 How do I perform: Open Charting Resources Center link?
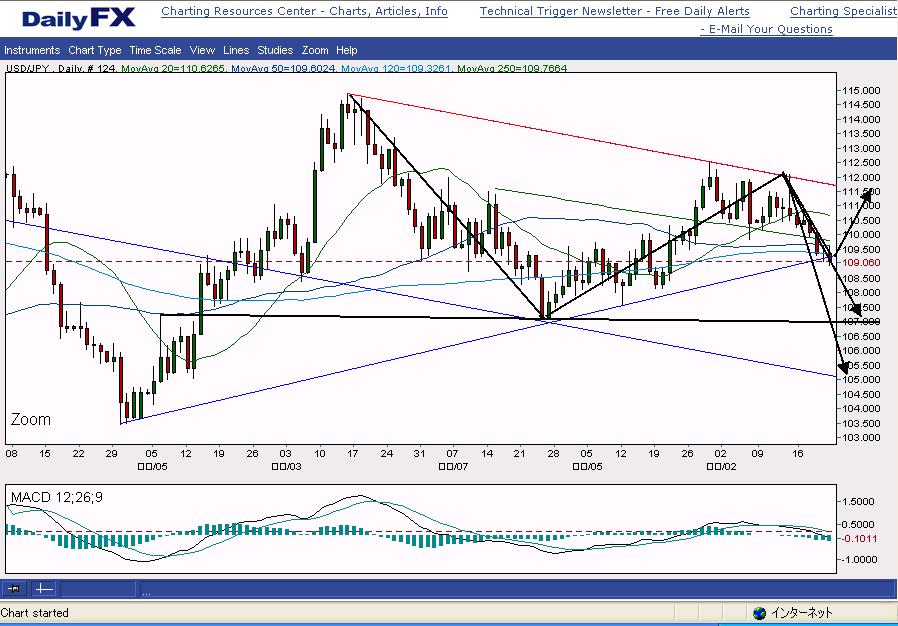(304, 12)
